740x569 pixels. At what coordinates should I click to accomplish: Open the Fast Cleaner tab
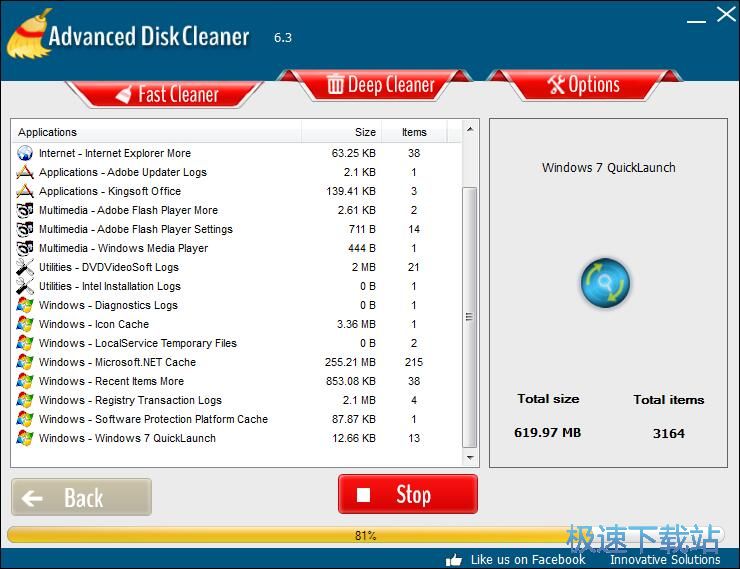pyautogui.click(x=166, y=94)
